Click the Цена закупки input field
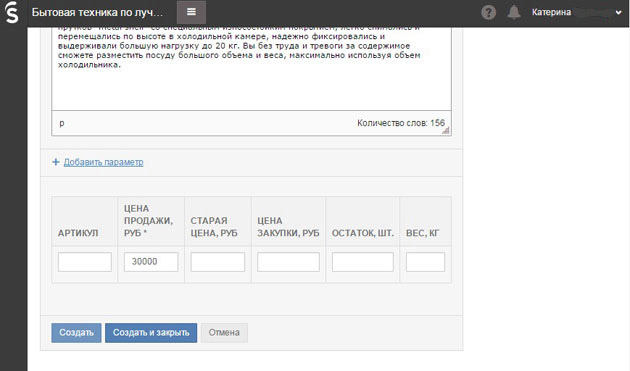 (288, 262)
